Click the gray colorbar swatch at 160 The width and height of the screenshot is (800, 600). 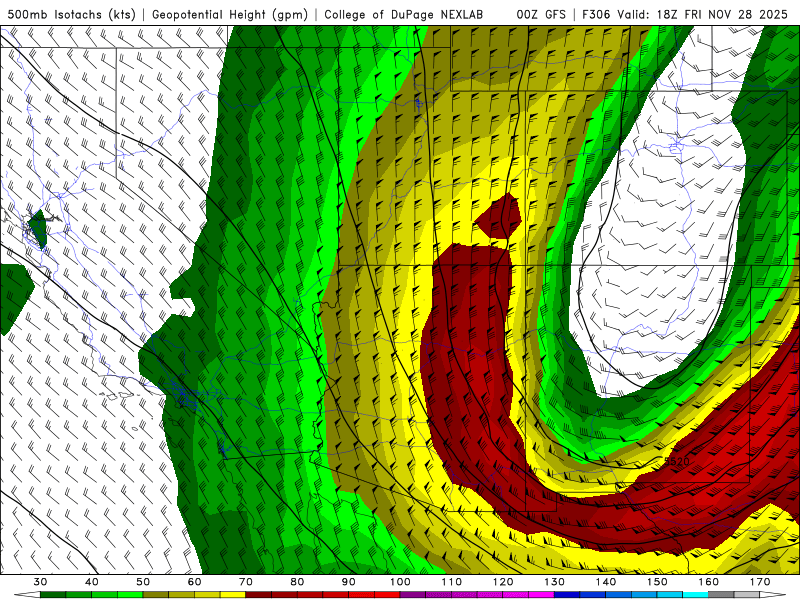point(721,595)
